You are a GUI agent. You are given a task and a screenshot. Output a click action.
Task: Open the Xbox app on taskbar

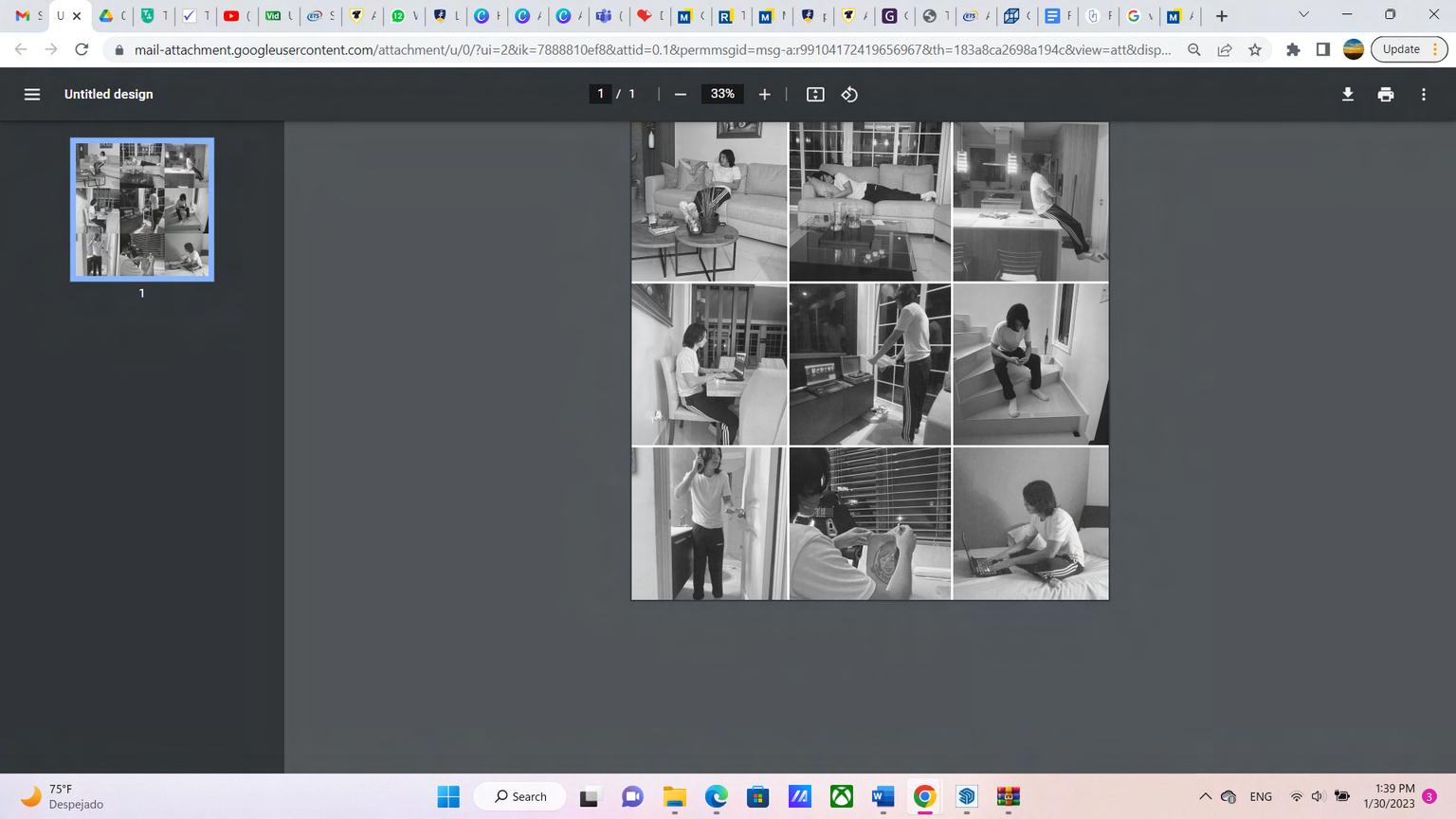[841, 796]
